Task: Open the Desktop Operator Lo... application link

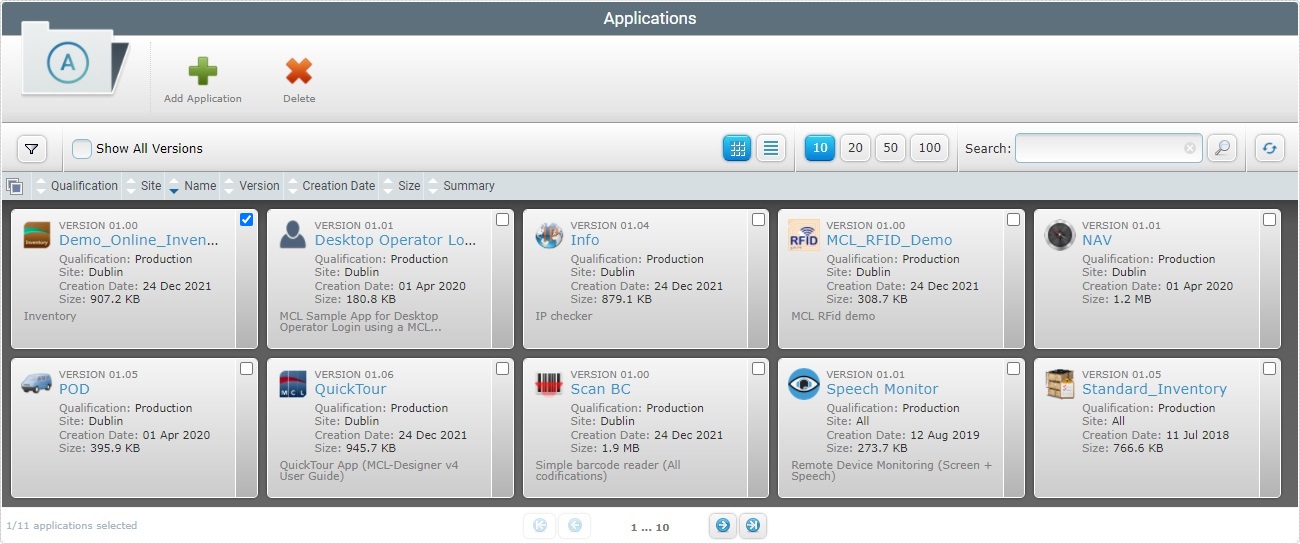Action: point(396,240)
